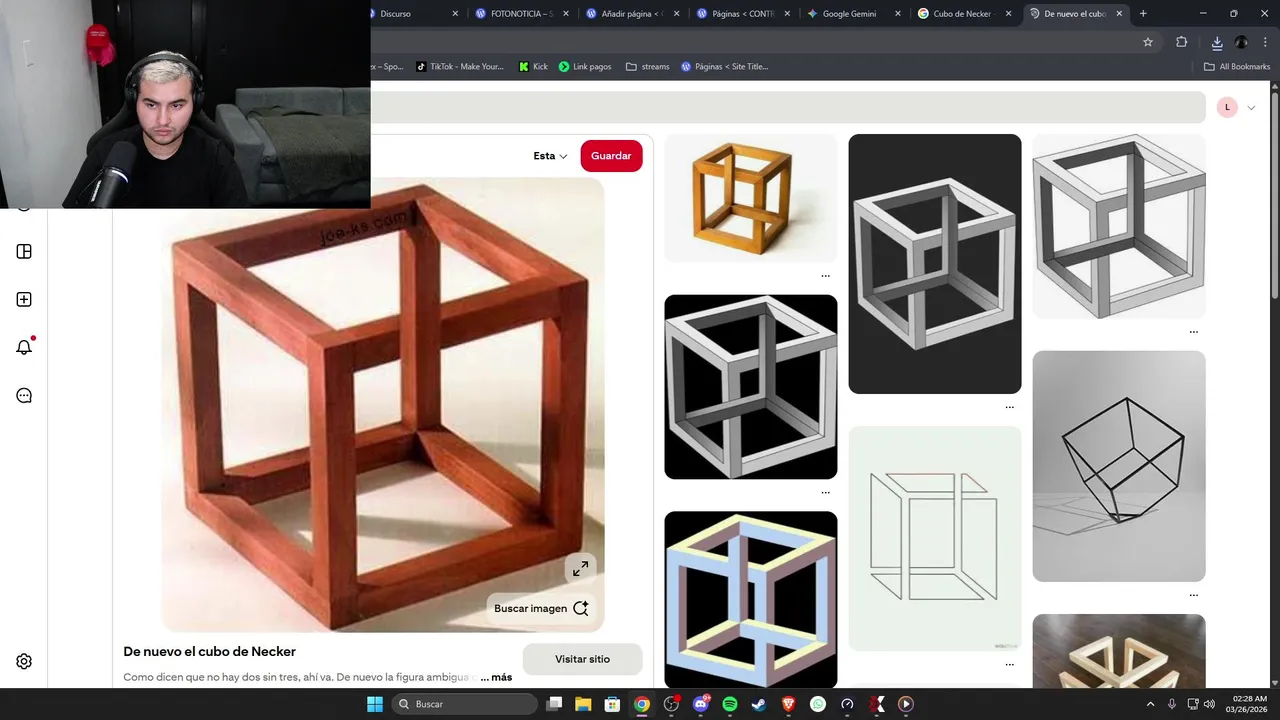This screenshot has width=1280, height=720.
Task: Click the red Guardar button
Action: (611, 156)
